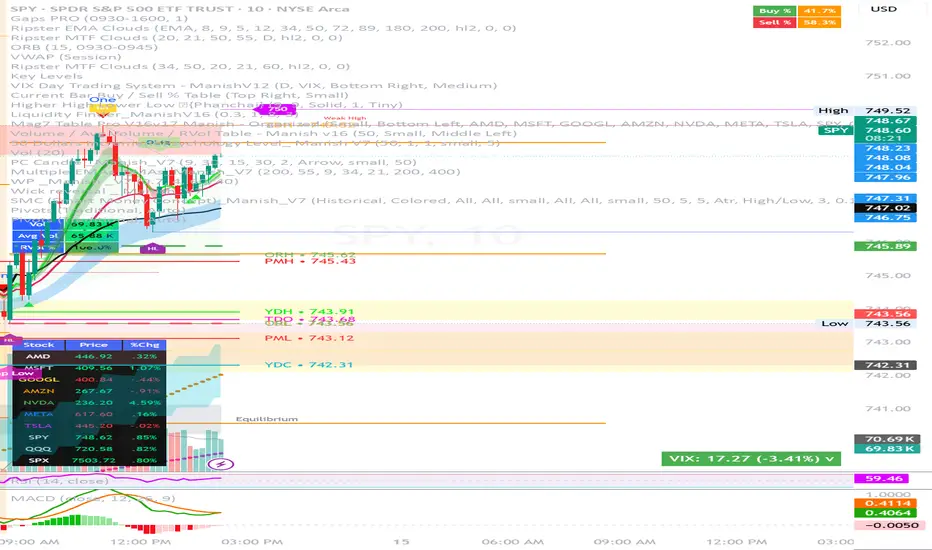
Task: Click the red 'Sell %' cell
Action: pyautogui.click(x=774, y=23)
